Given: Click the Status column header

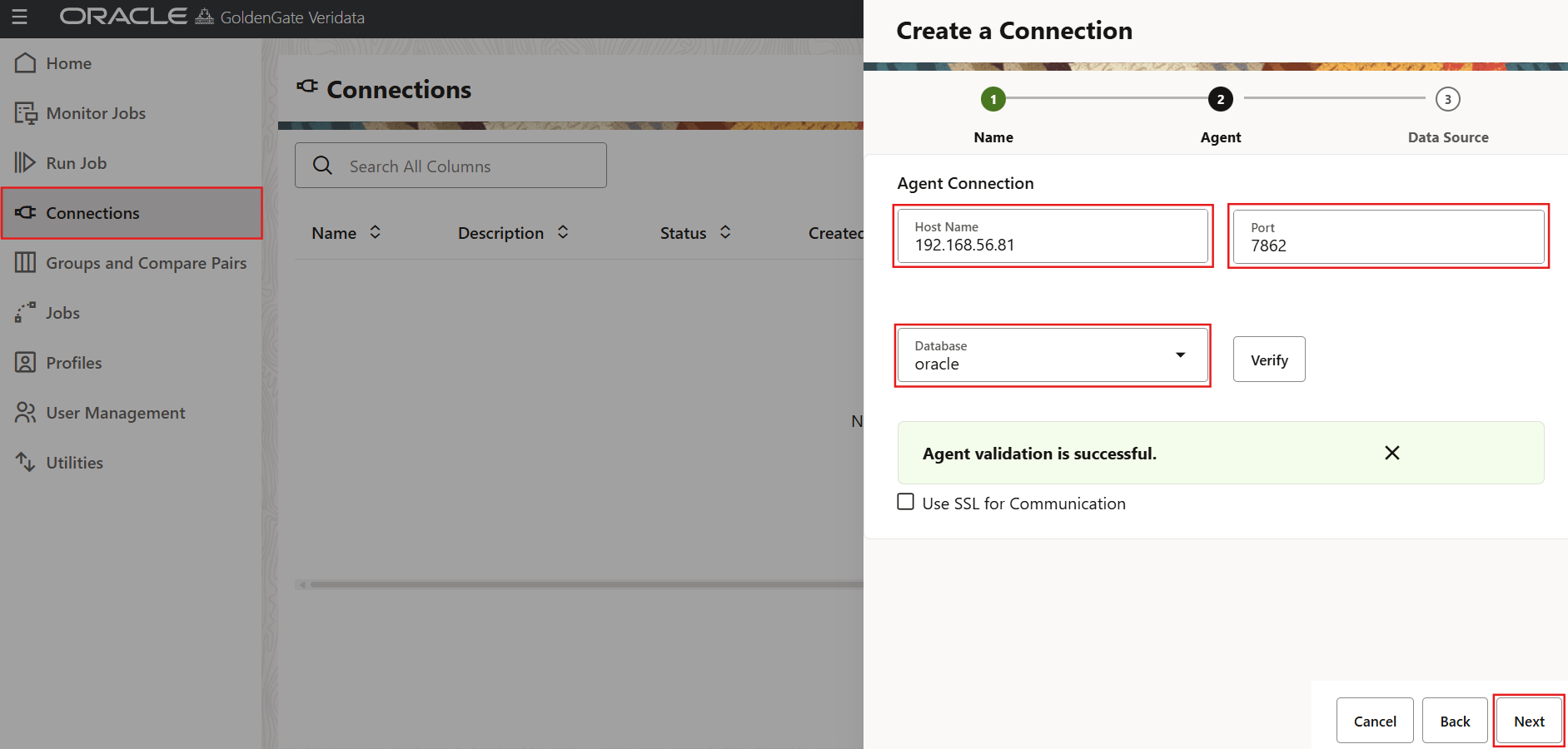Looking at the screenshot, I should (683, 233).
